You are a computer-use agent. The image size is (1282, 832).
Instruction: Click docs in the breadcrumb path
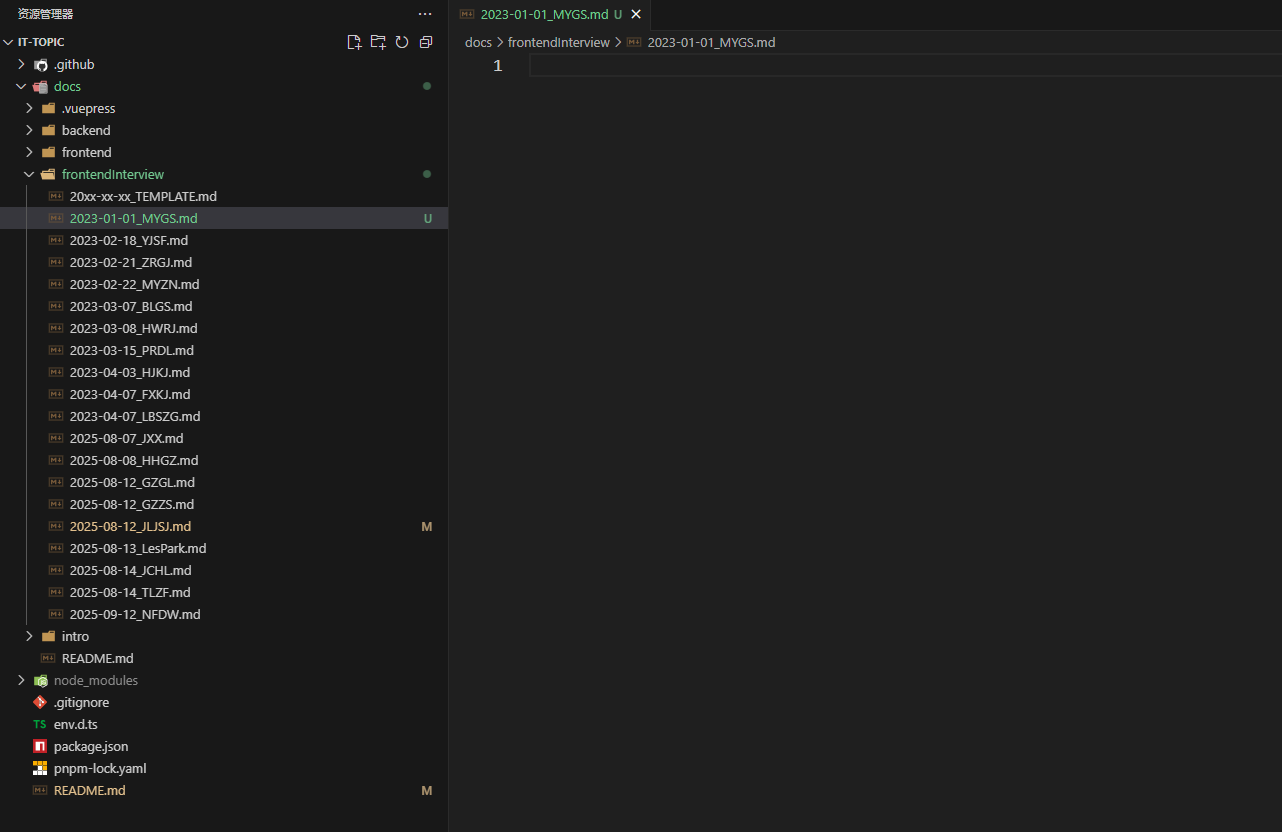[x=478, y=42]
